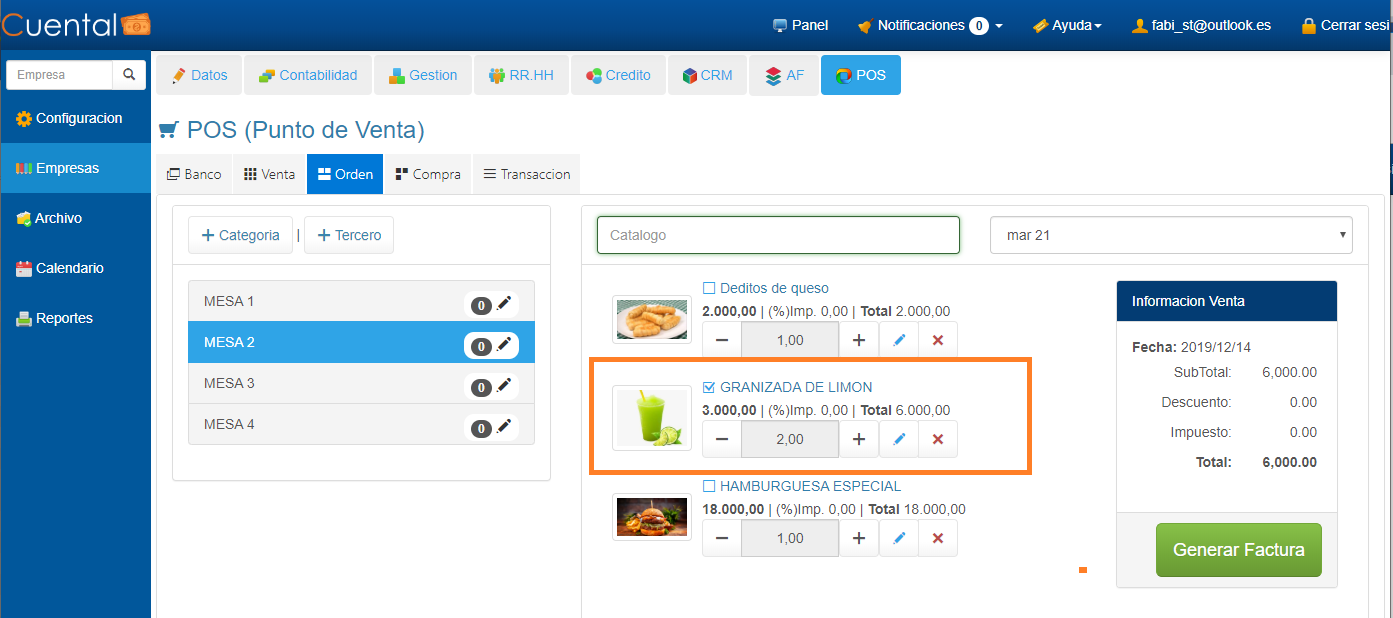Click pencil icon on MESA 3 row
This screenshot has height=618, width=1393.
click(504, 385)
